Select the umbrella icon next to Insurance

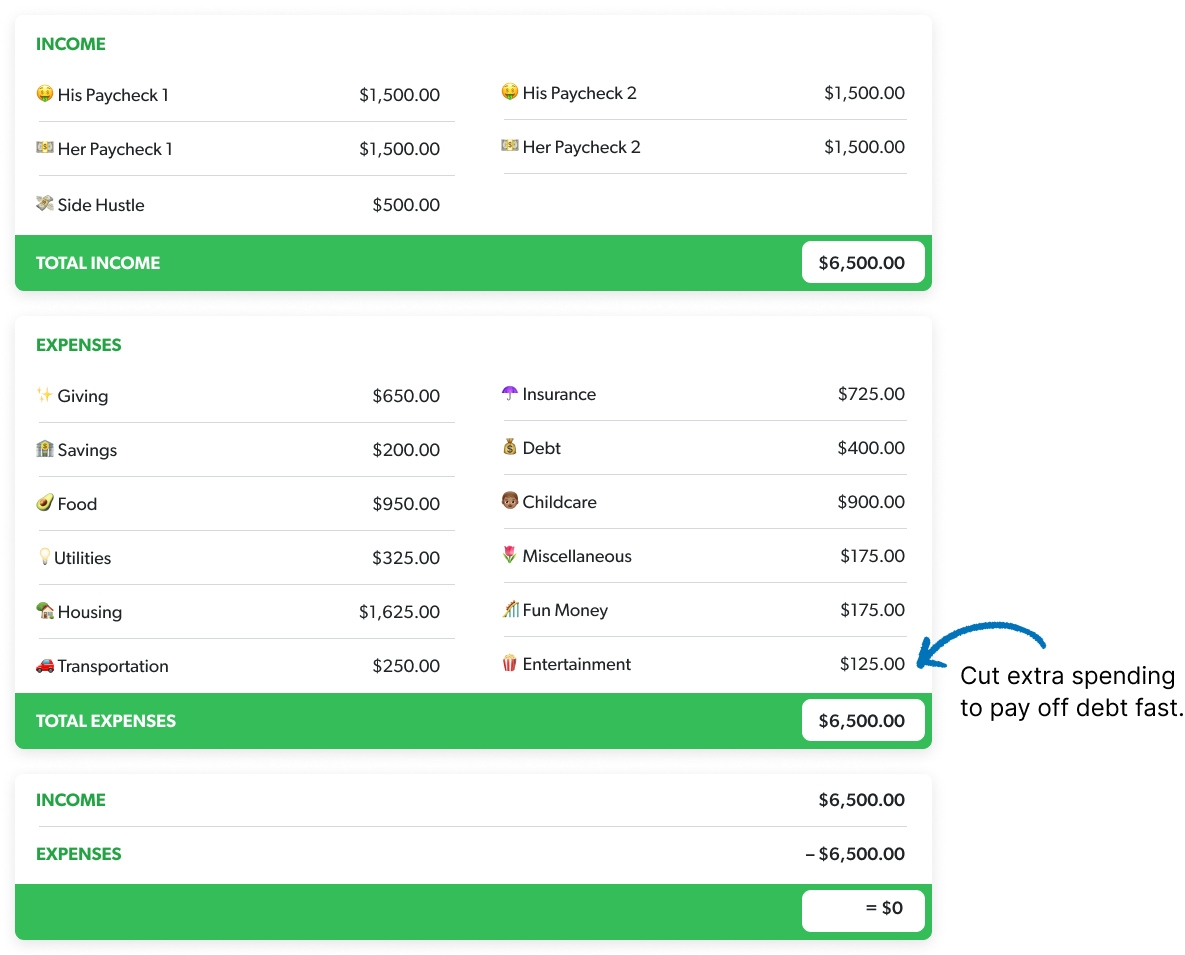tap(510, 394)
